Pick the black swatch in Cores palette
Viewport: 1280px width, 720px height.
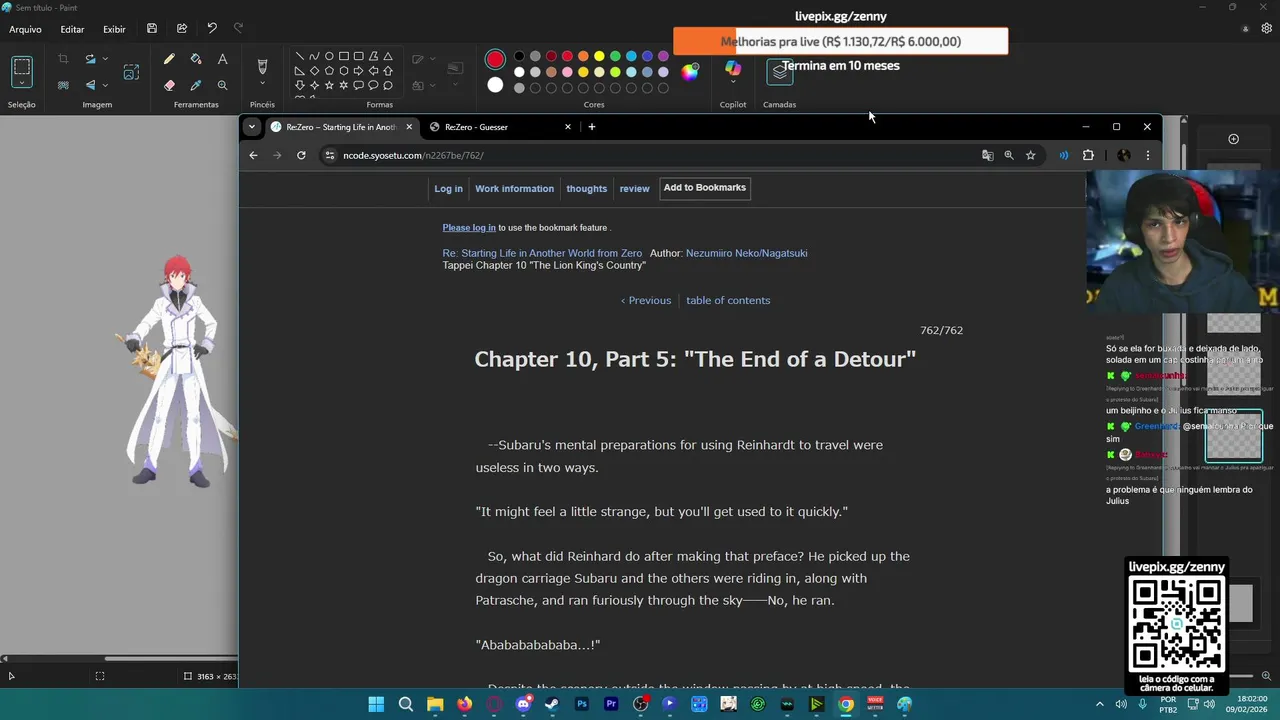click(519, 56)
